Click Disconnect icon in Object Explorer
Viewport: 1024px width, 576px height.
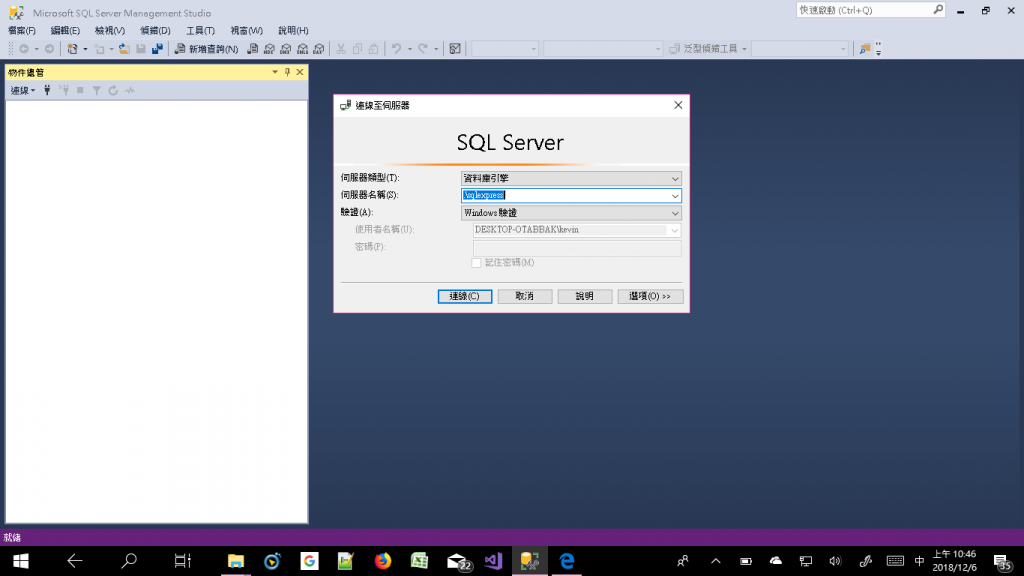pos(64,90)
